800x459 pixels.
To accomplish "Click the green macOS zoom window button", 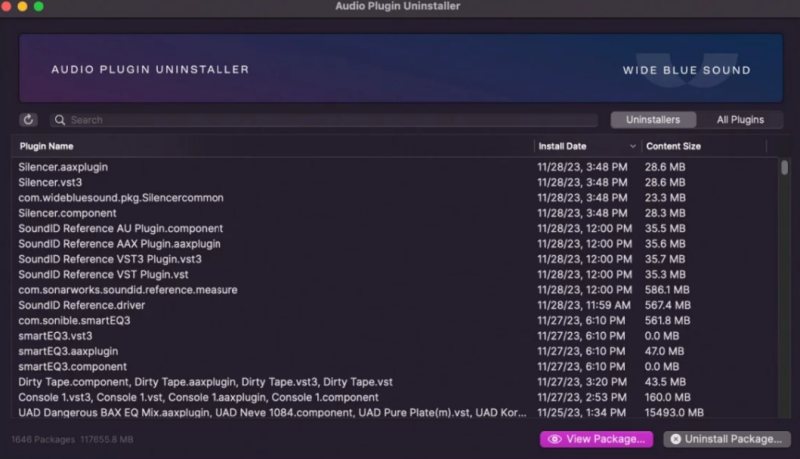I will point(38,6).
